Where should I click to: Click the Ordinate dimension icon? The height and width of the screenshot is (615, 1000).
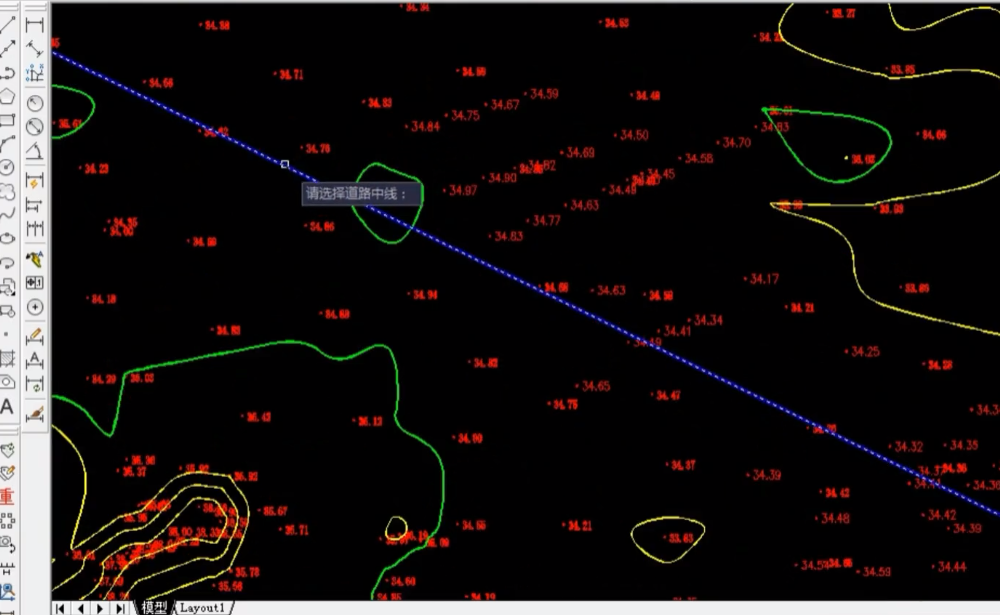point(35,73)
